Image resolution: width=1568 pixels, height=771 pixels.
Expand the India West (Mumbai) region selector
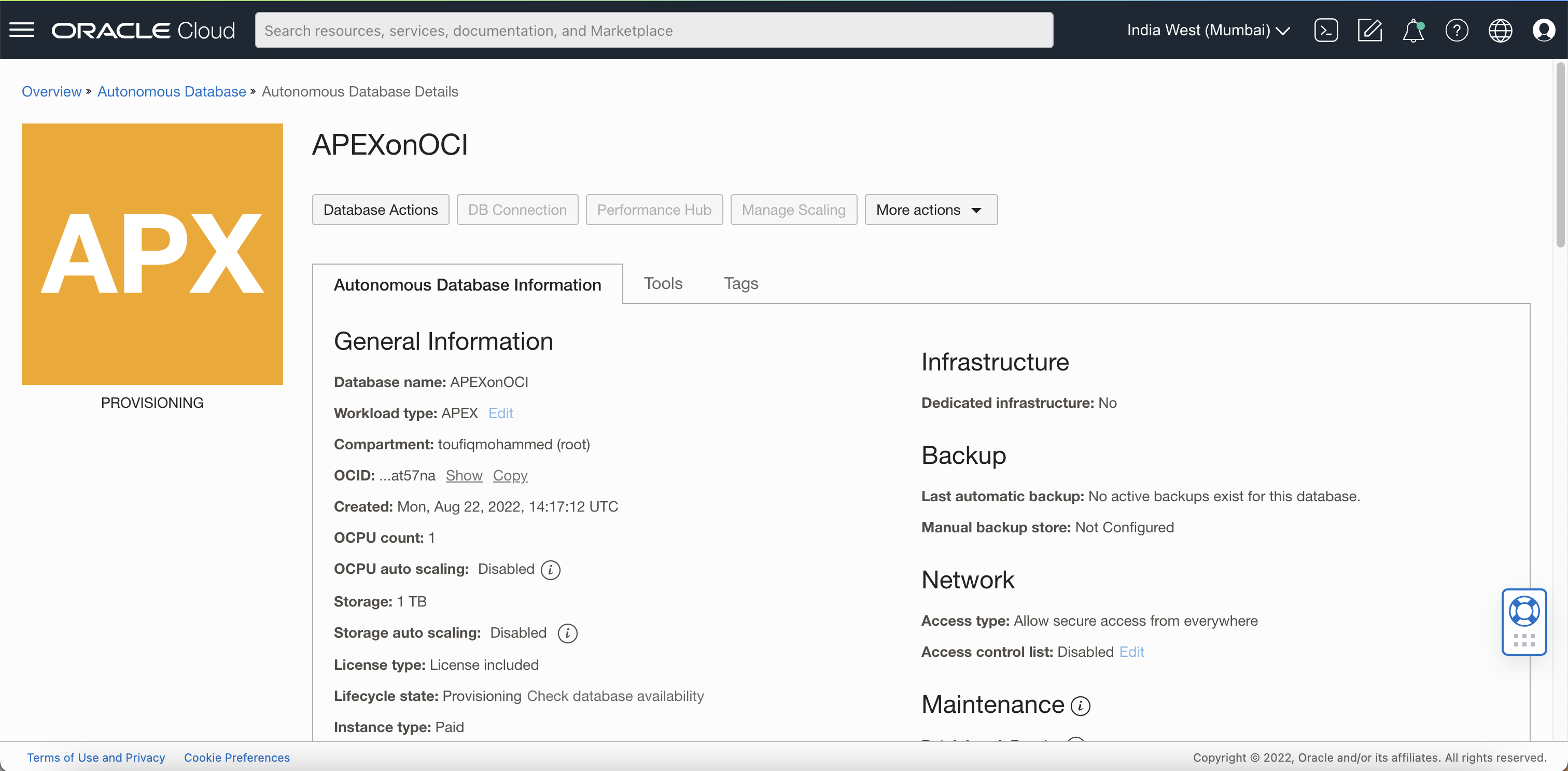(1208, 30)
